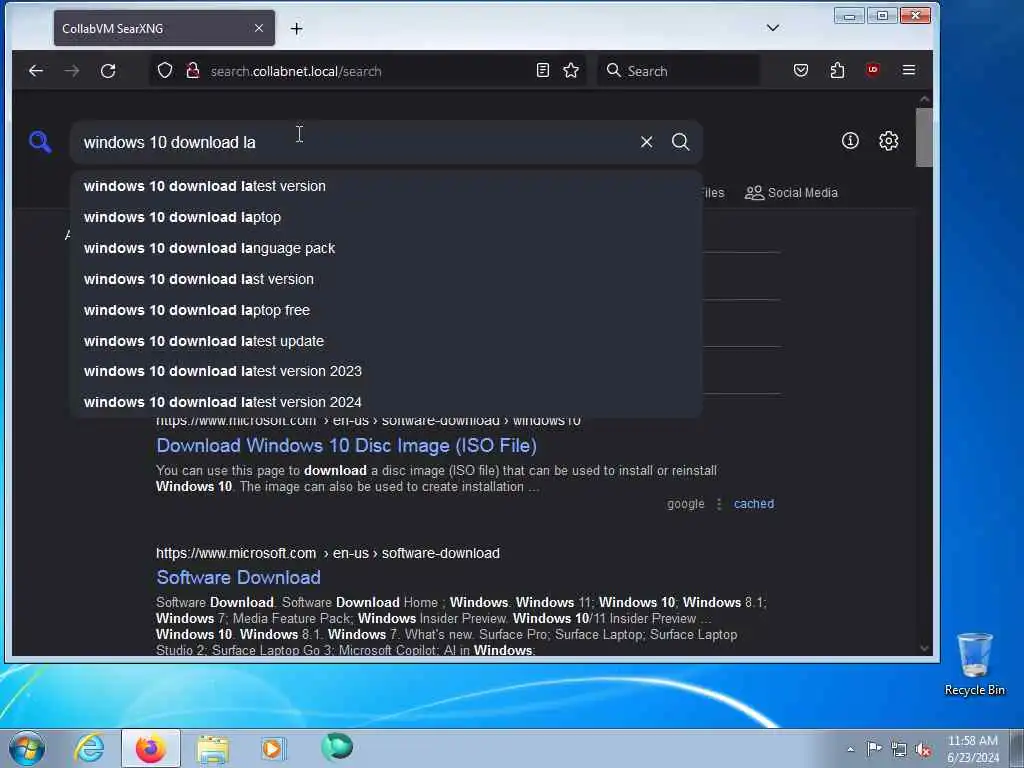
Task: Click the muted volume tray icon
Action: pyautogui.click(x=923, y=749)
